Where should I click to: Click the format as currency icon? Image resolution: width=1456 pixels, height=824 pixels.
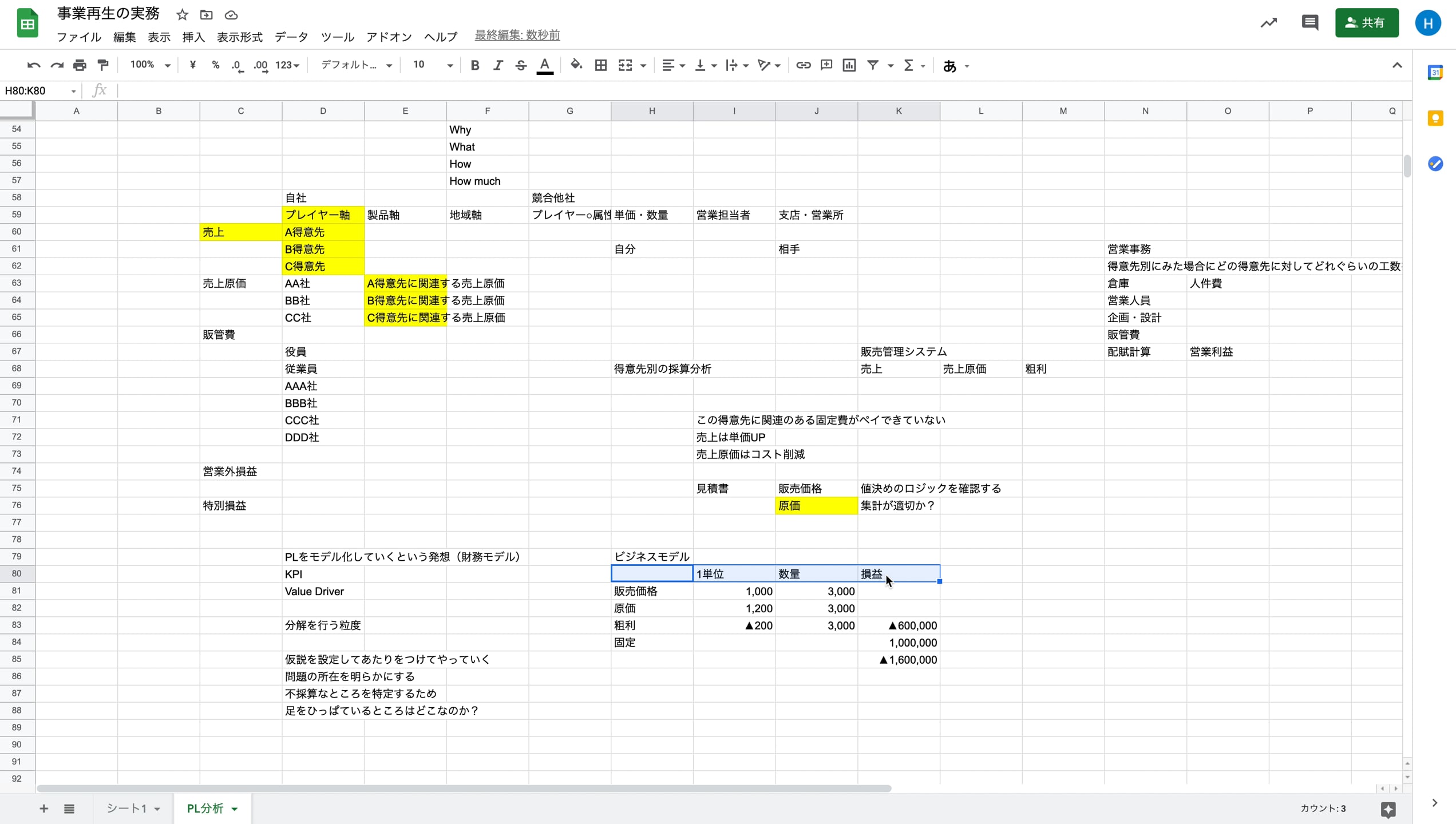pos(192,65)
